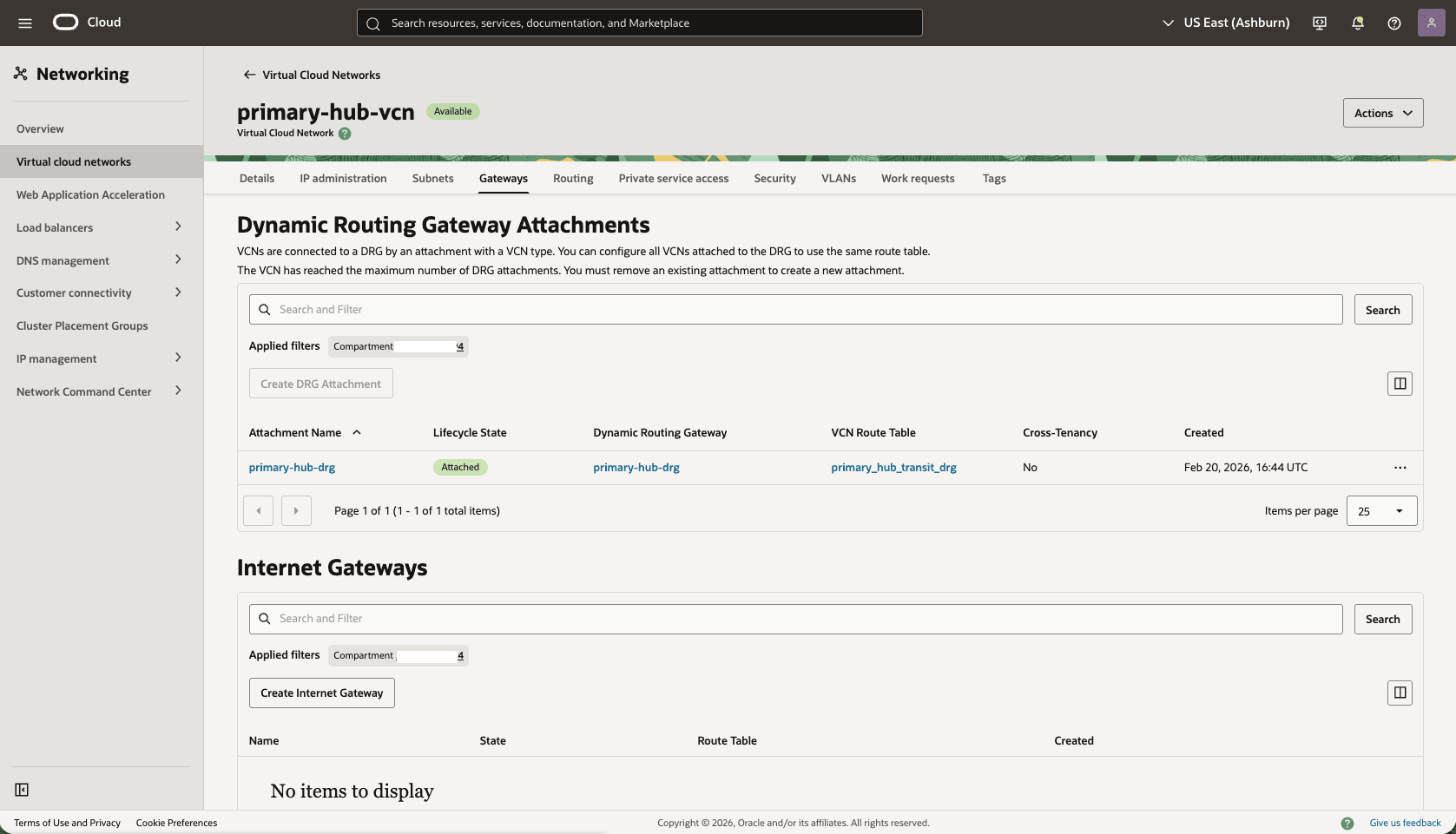The width and height of the screenshot is (1456, 834).
Task: Open the Security tab
Action: click(x=774, y=178)
